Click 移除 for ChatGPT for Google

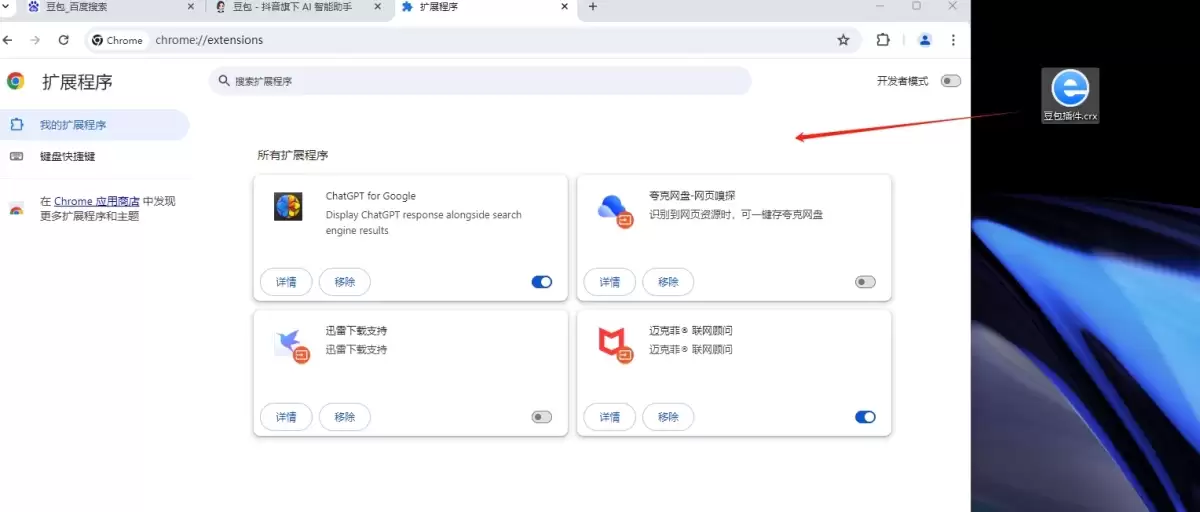(345, 282)
